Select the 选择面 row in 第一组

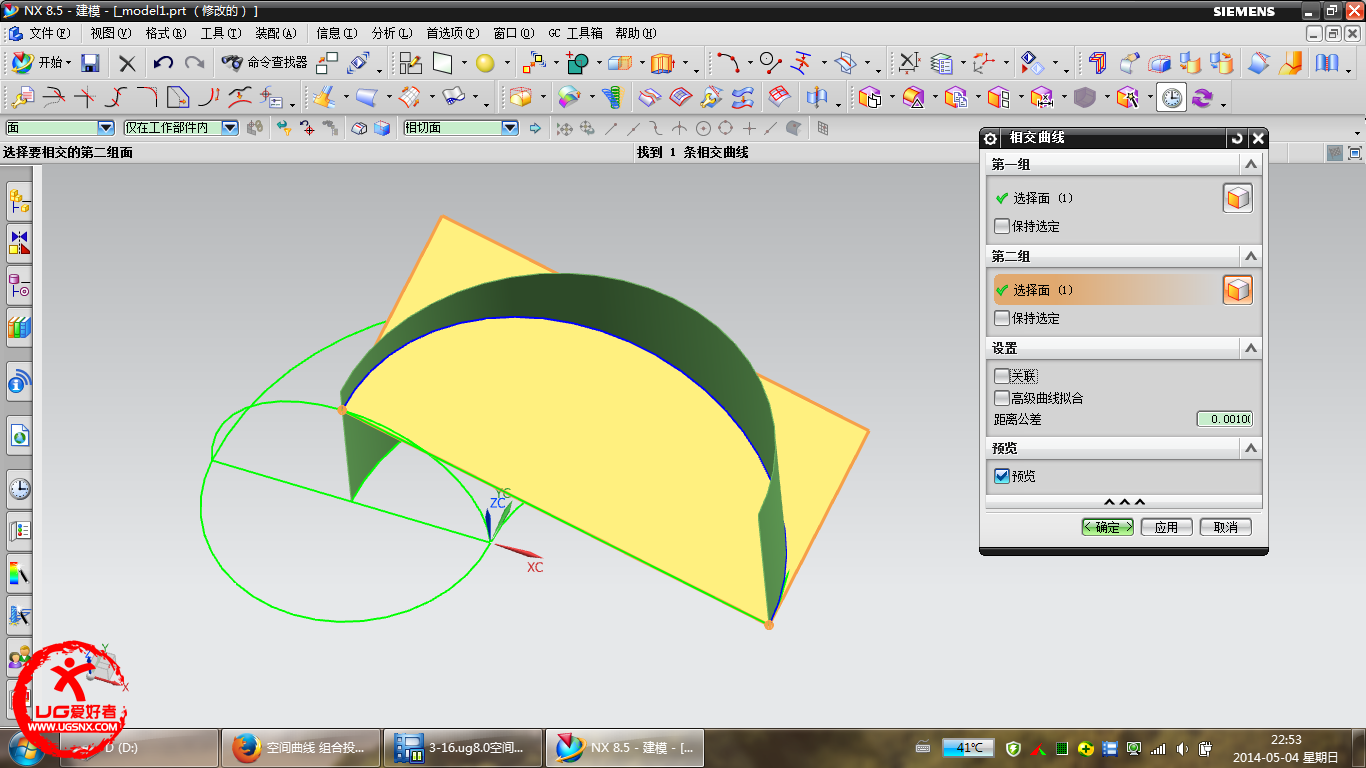point(1106,198)
